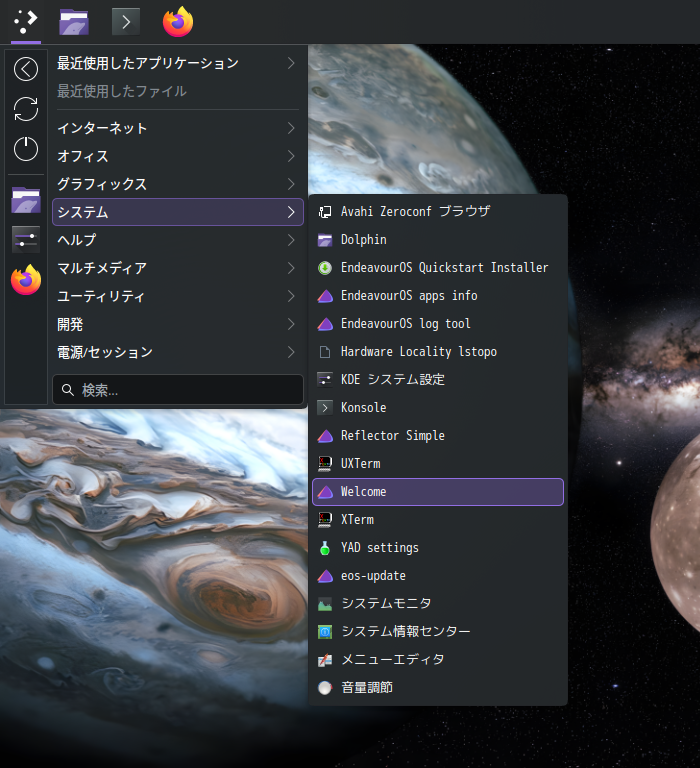Click the 音量調節 volume icon

[x=325, y=688]
